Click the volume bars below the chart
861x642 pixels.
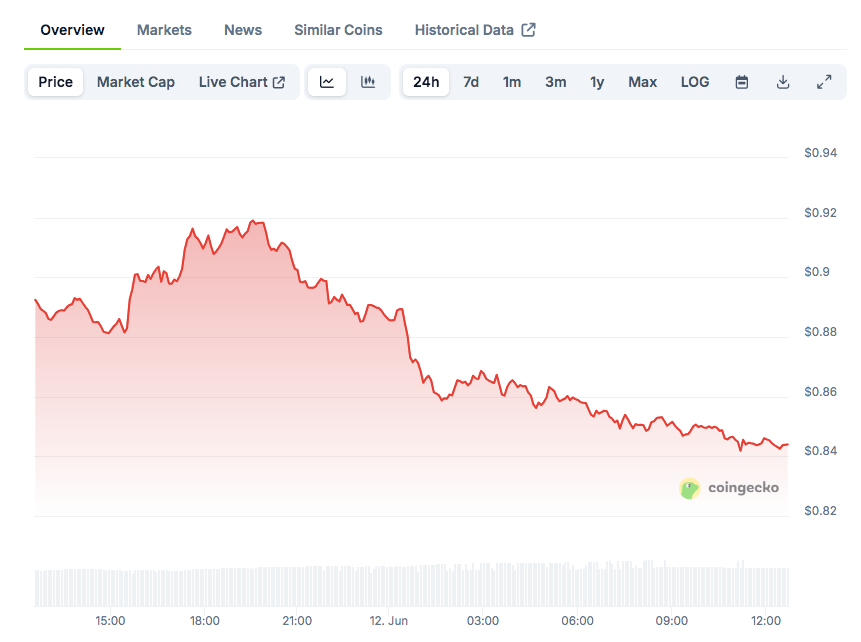click(x=400, y=586)
